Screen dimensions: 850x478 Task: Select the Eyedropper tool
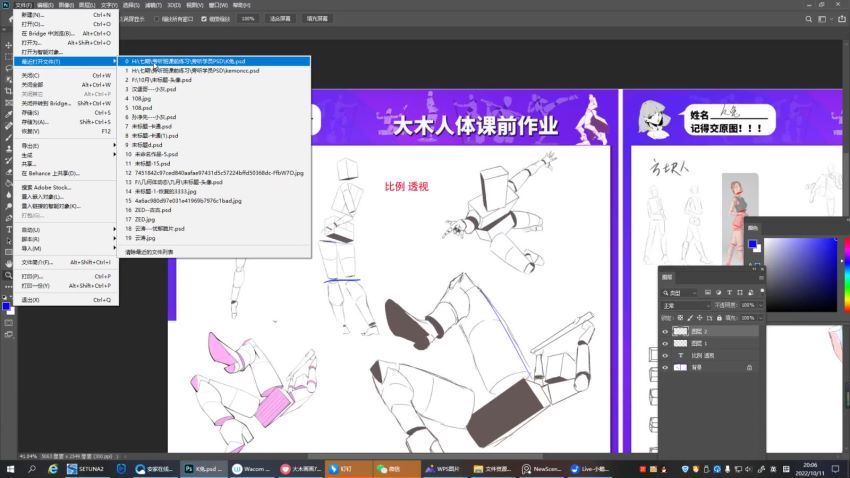(8, 114)
